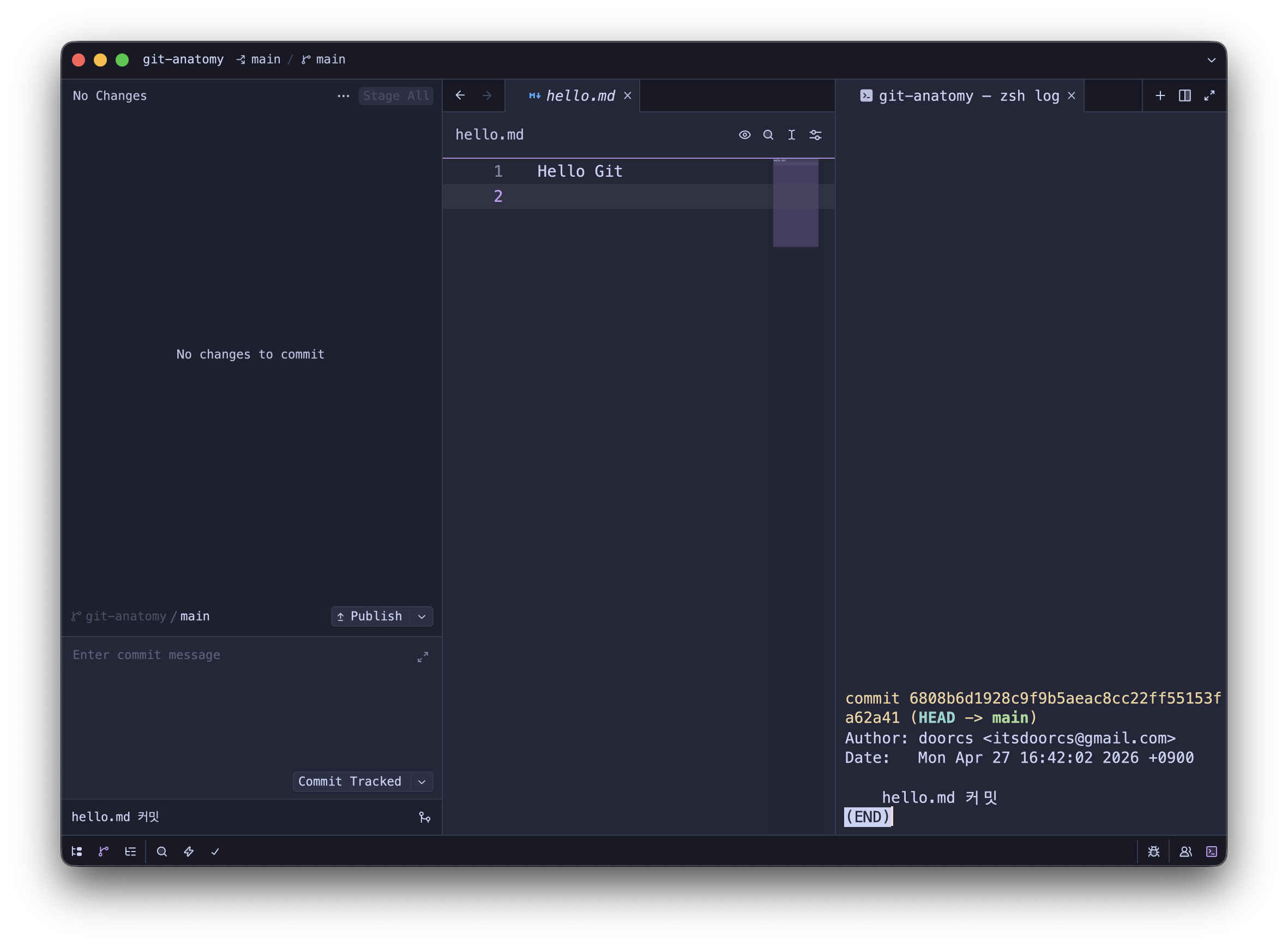Open diagnostics checkmark icon in status bar
The height and width of the screenshot is (947, 1288).
tap(215, 852)
